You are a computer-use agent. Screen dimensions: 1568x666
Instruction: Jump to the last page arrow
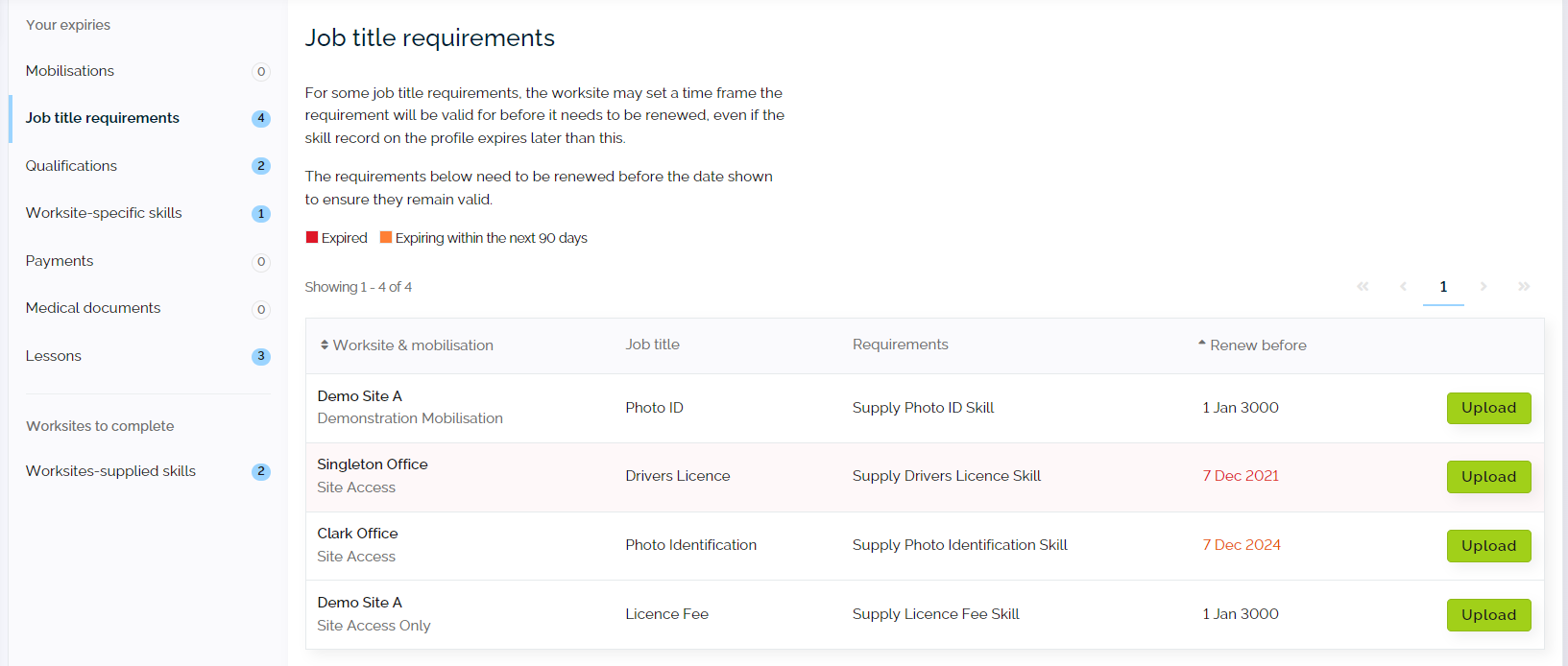[x=1524, y=287]
